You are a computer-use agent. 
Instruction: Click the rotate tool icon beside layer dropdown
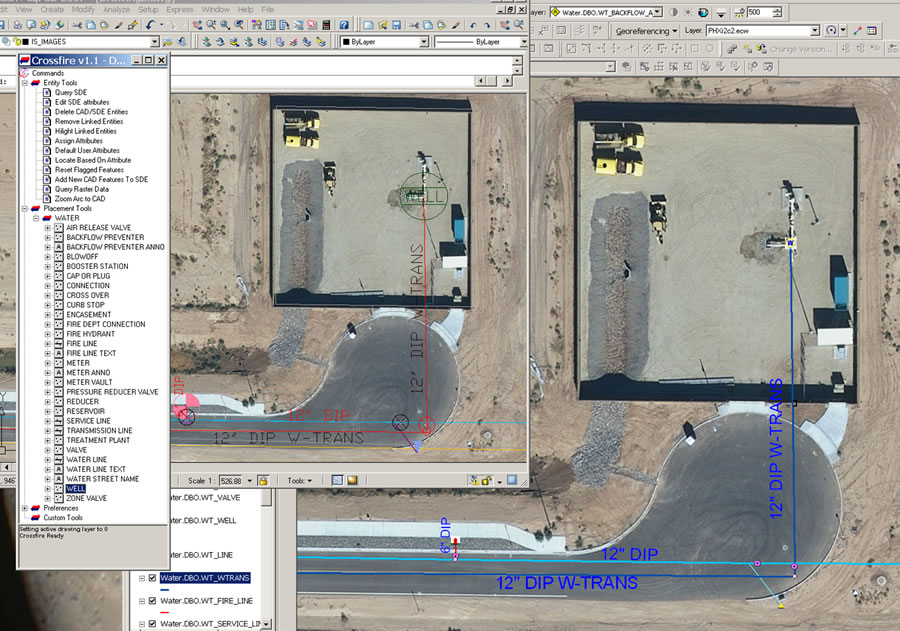point(831,30)
